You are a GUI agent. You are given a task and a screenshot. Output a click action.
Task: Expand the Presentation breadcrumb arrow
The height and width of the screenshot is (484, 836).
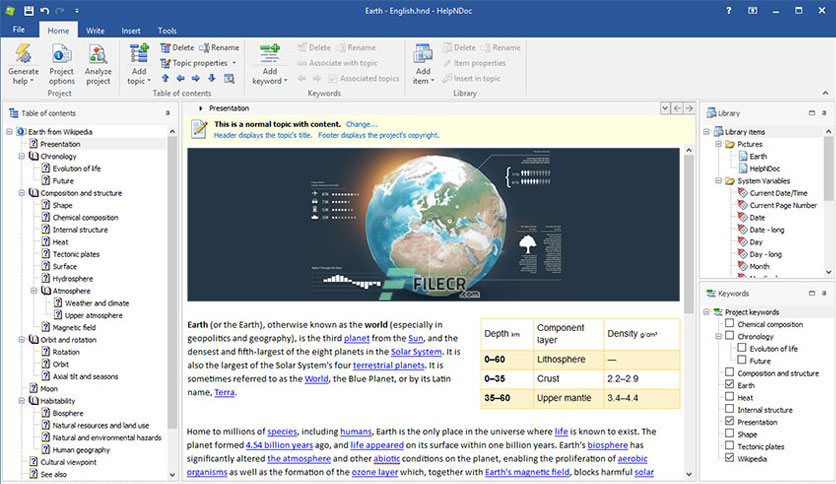pos(200,108)
